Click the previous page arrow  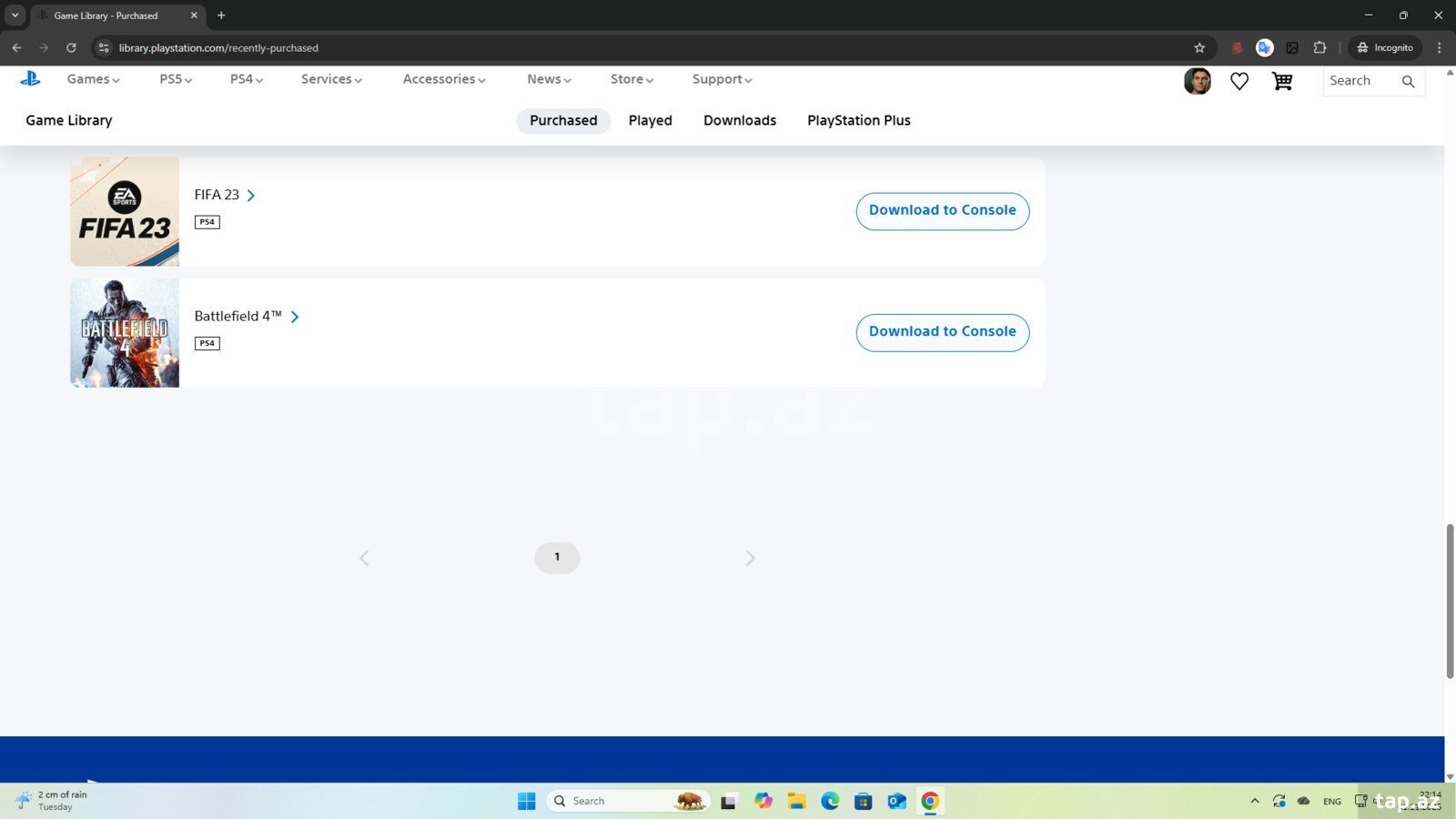(x=364, y=558)
